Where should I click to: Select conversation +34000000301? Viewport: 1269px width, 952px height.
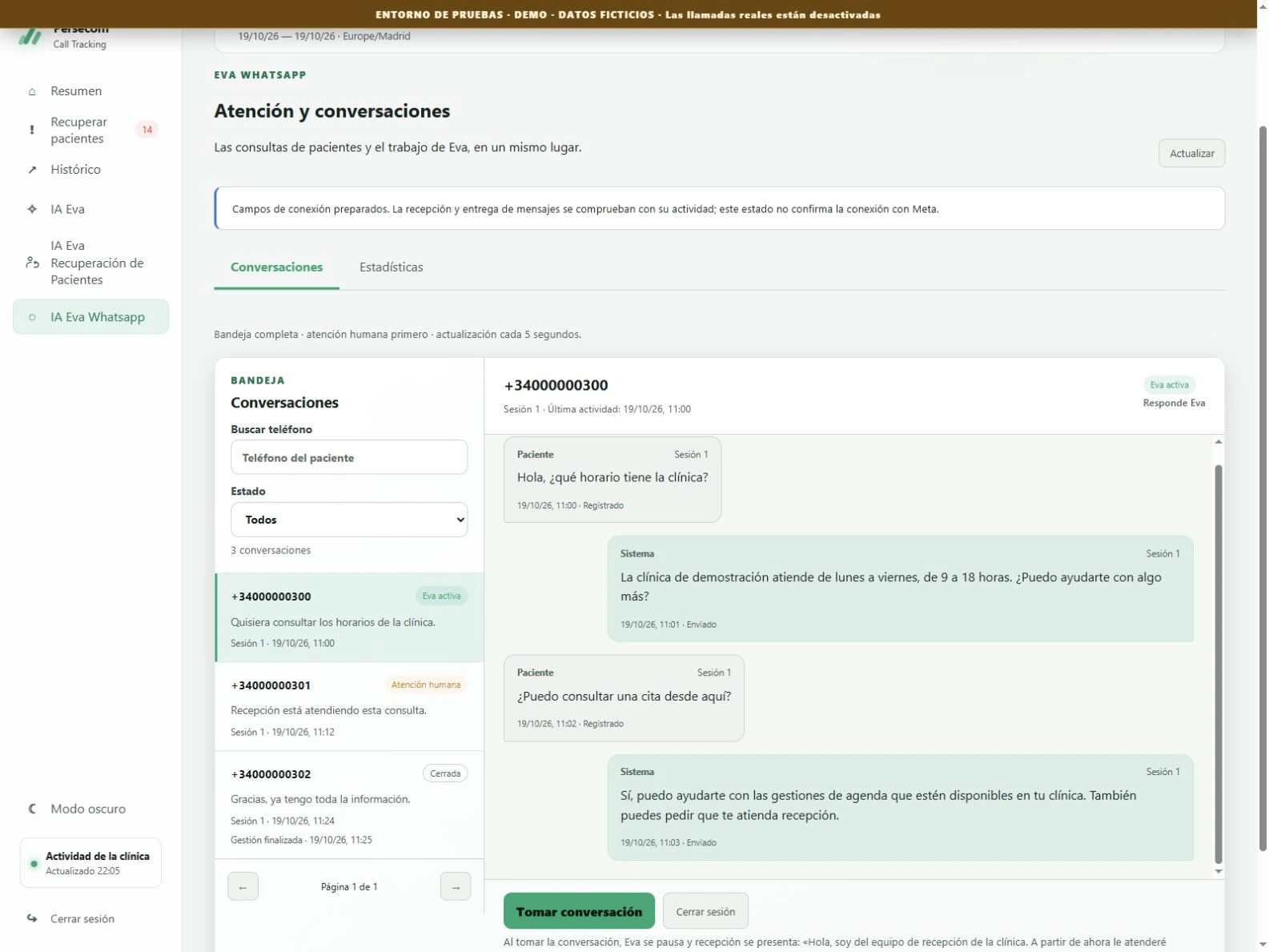pos(349,707)
